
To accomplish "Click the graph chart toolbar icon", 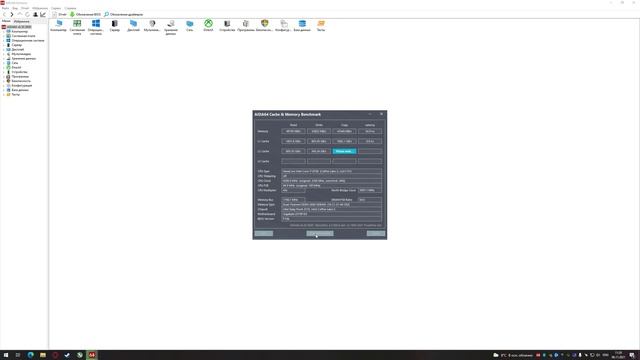I will pyautogui.click(x=43, y=14).
